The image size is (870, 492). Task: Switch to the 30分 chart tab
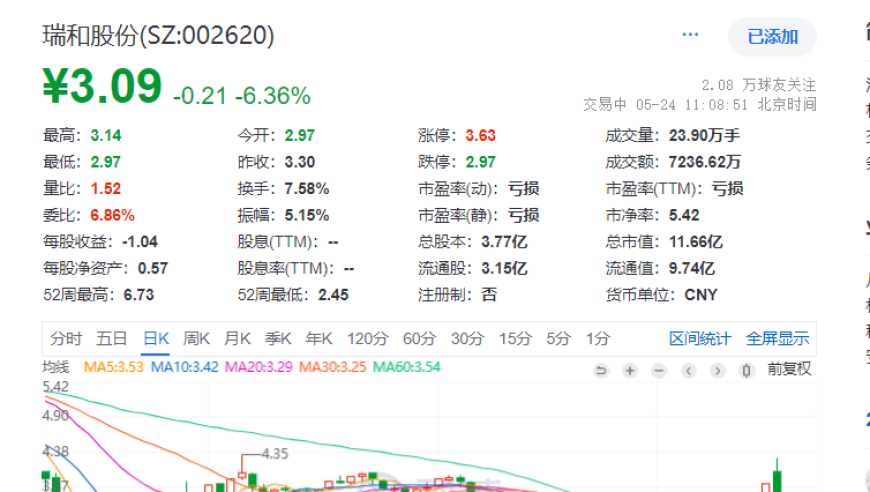pyautogui.click(x=467, y=338)
